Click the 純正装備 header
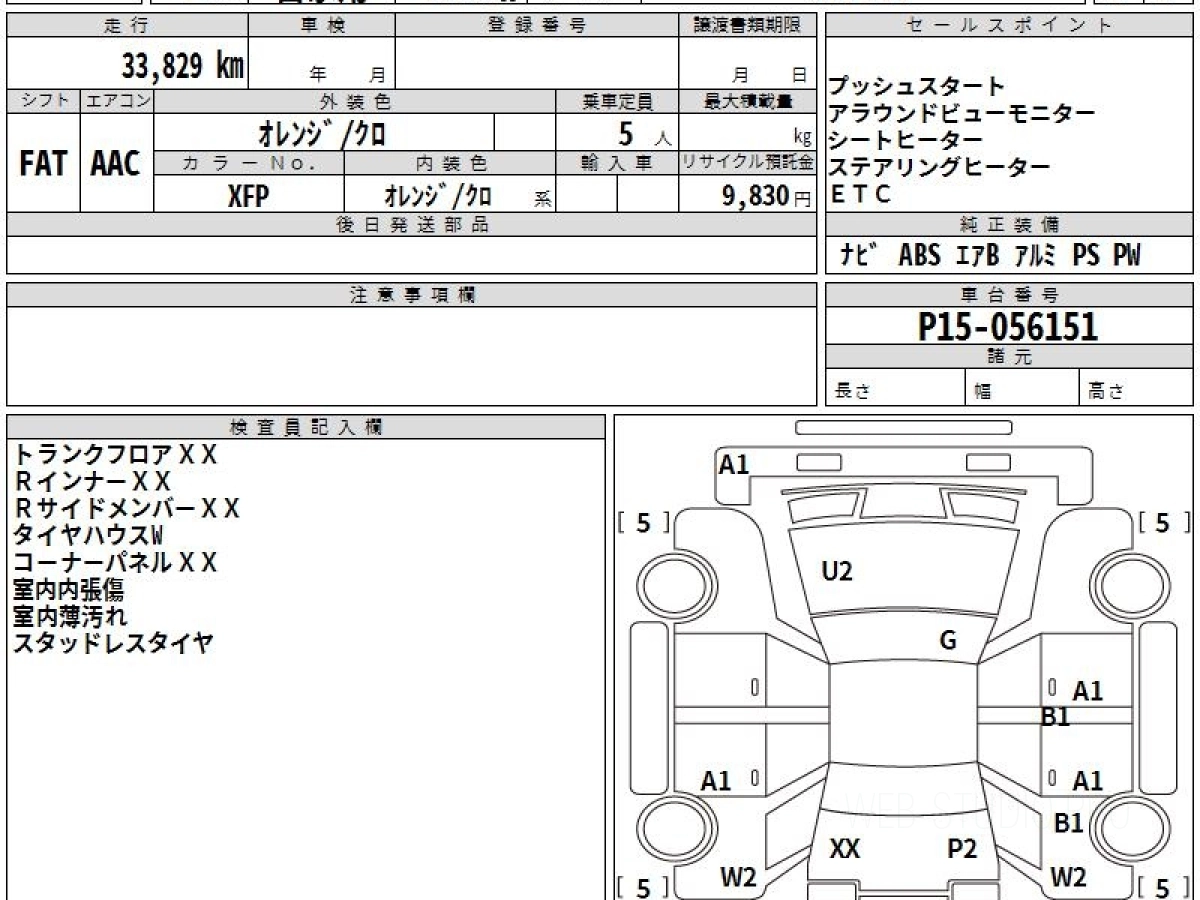Viewport: 1200px width, 900px height. point(1009,225)
